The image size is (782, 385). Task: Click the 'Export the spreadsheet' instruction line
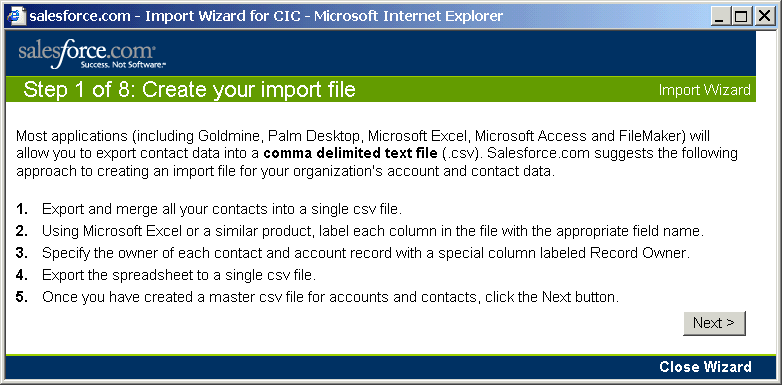179,275
